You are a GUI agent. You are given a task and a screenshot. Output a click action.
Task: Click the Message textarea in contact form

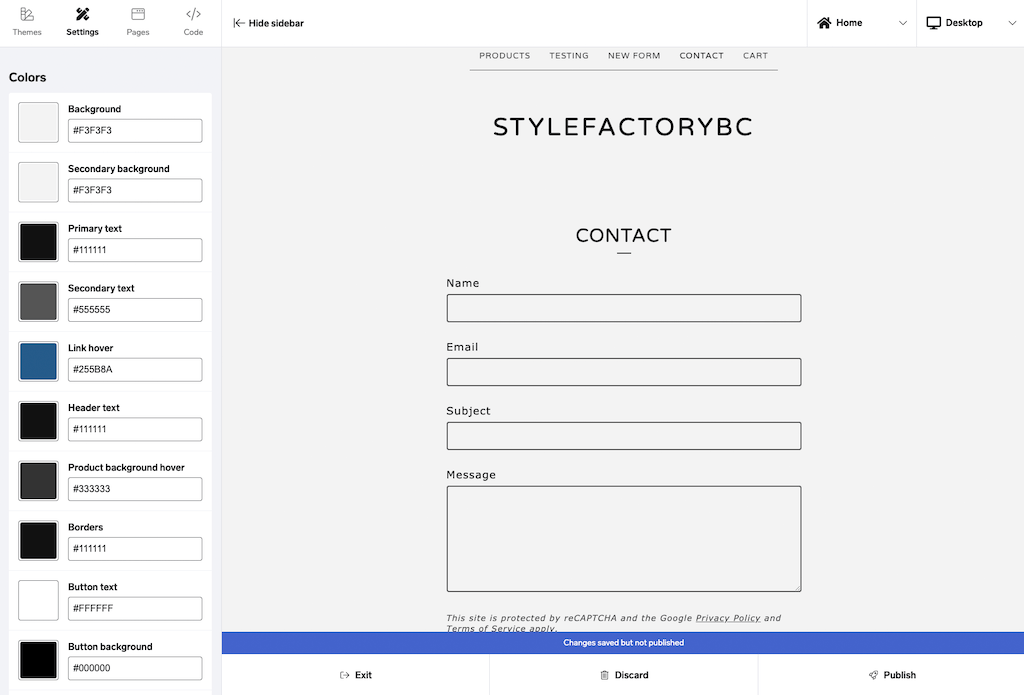tap(624, 539)
